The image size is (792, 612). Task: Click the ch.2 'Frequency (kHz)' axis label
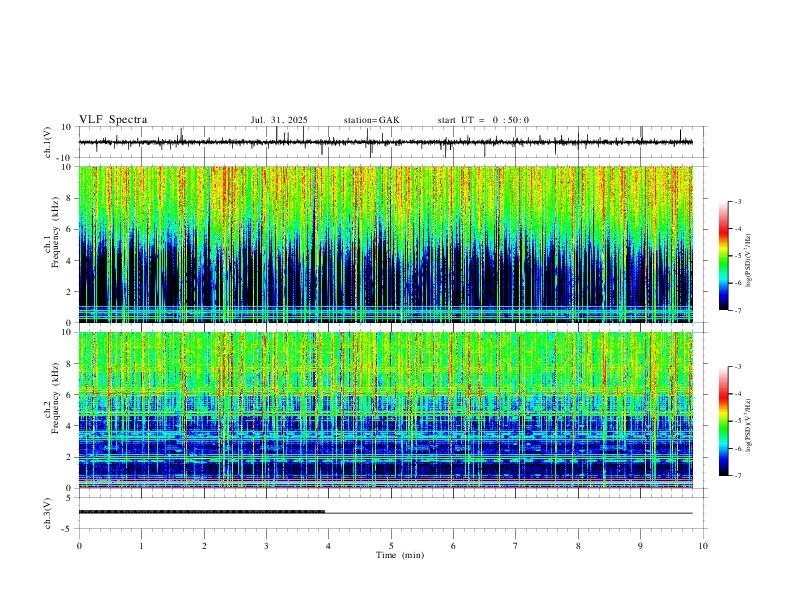pos(55,397)
